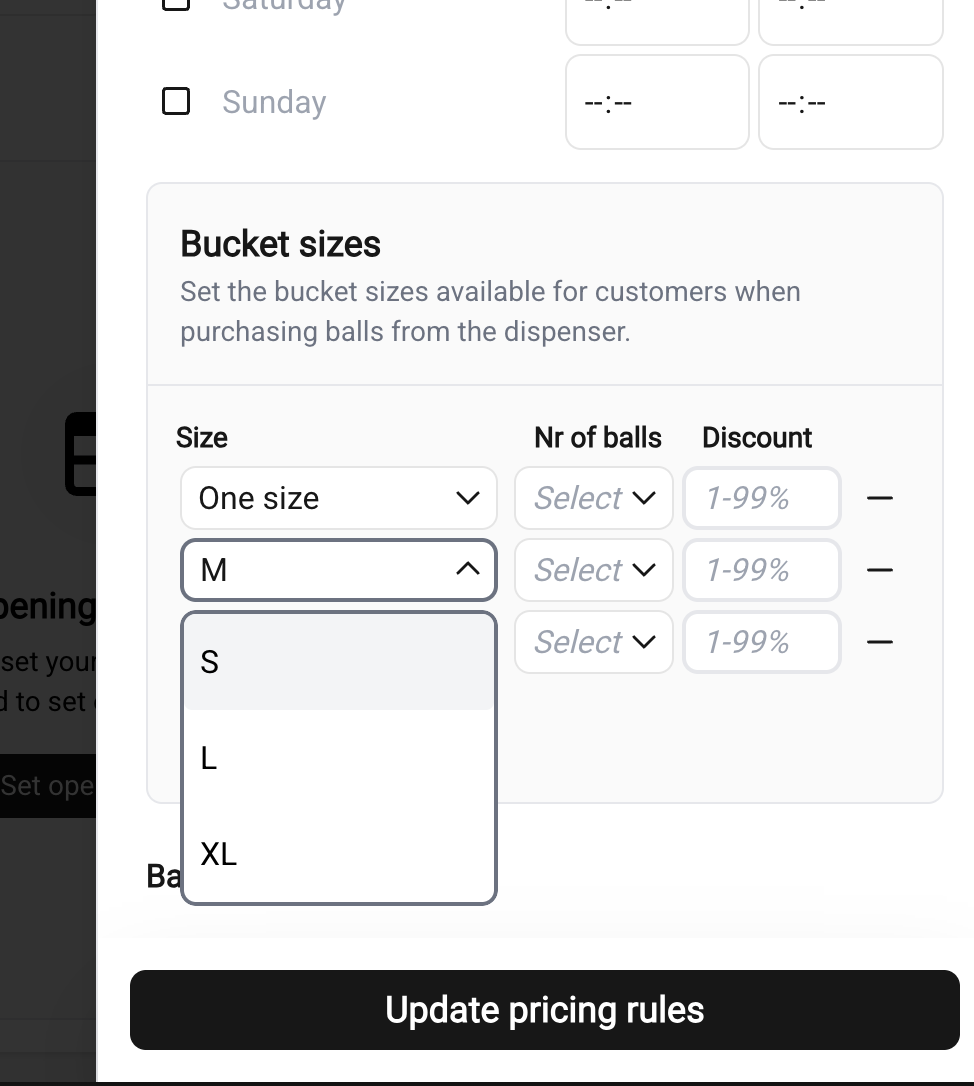Click the first row discount field
974x1086 pixels.
761,498
